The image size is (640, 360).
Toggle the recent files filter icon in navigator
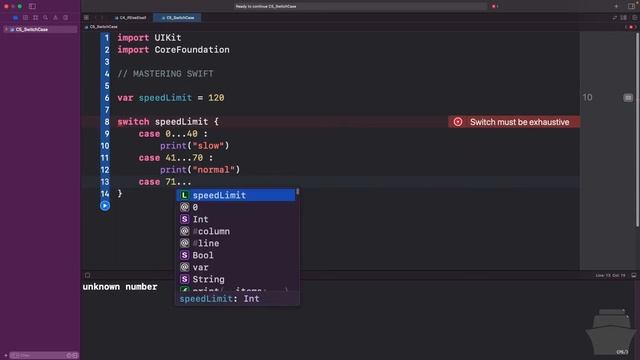tap(69, 356)
